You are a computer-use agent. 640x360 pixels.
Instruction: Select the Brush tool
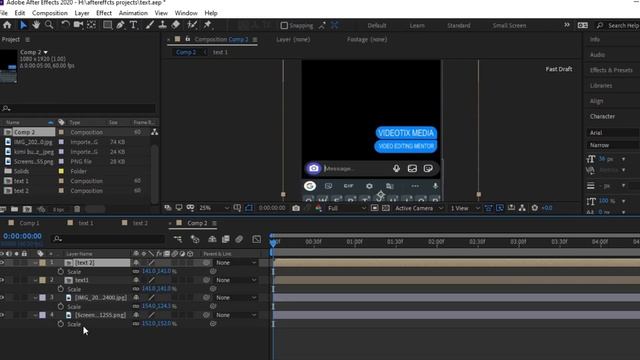pyautogui.click(x=149, y=25)
